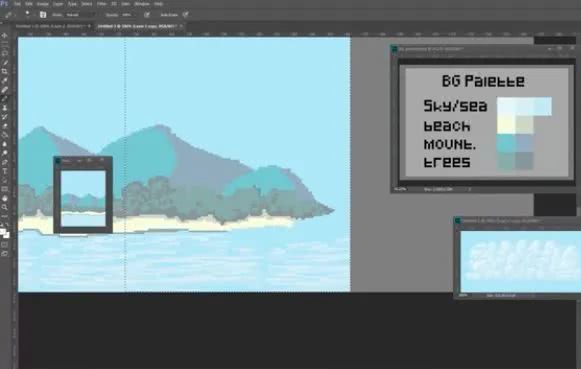The image size is (581, 369).
Task: Select the Rectangular Marquee tool
Action: pos(5,44)
